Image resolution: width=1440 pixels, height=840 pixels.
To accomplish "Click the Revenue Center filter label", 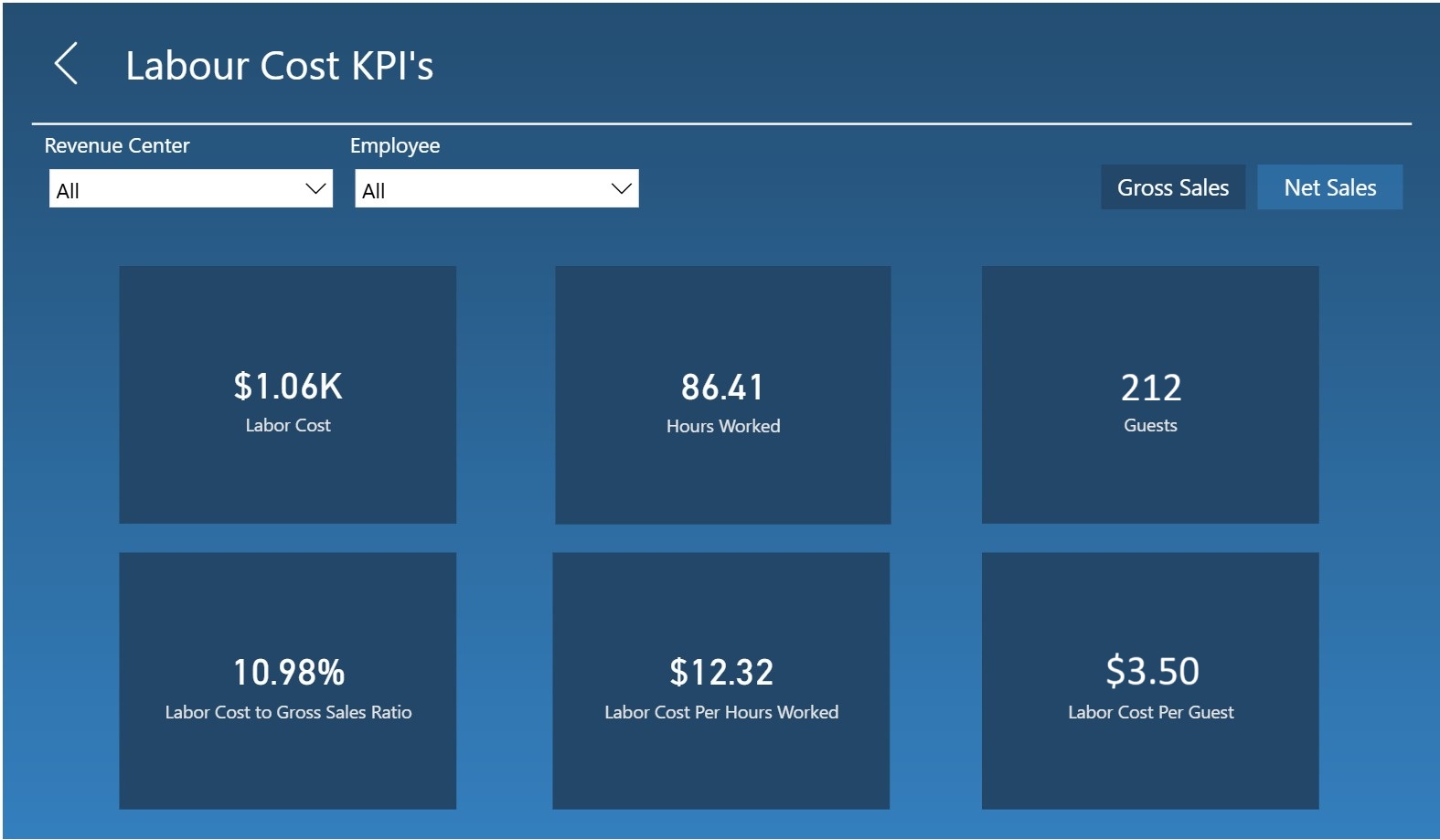I will pyautogui.click(x=117, y=146).
